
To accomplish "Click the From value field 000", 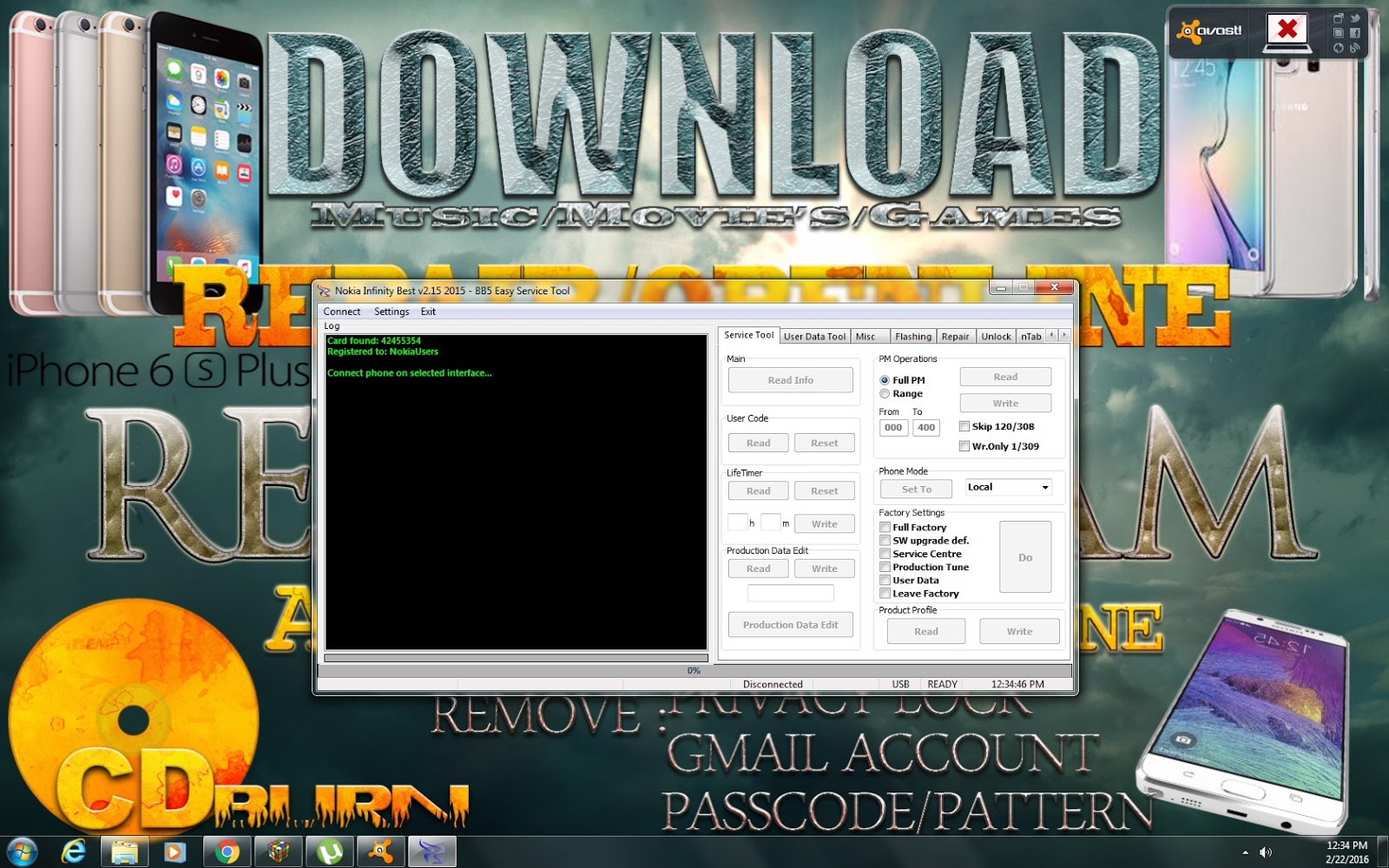I will point(893,427).
